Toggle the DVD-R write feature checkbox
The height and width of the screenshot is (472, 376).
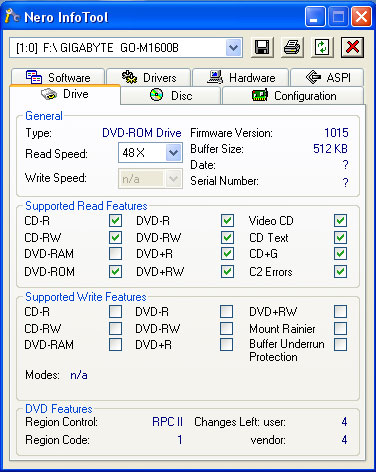point(227,312)
